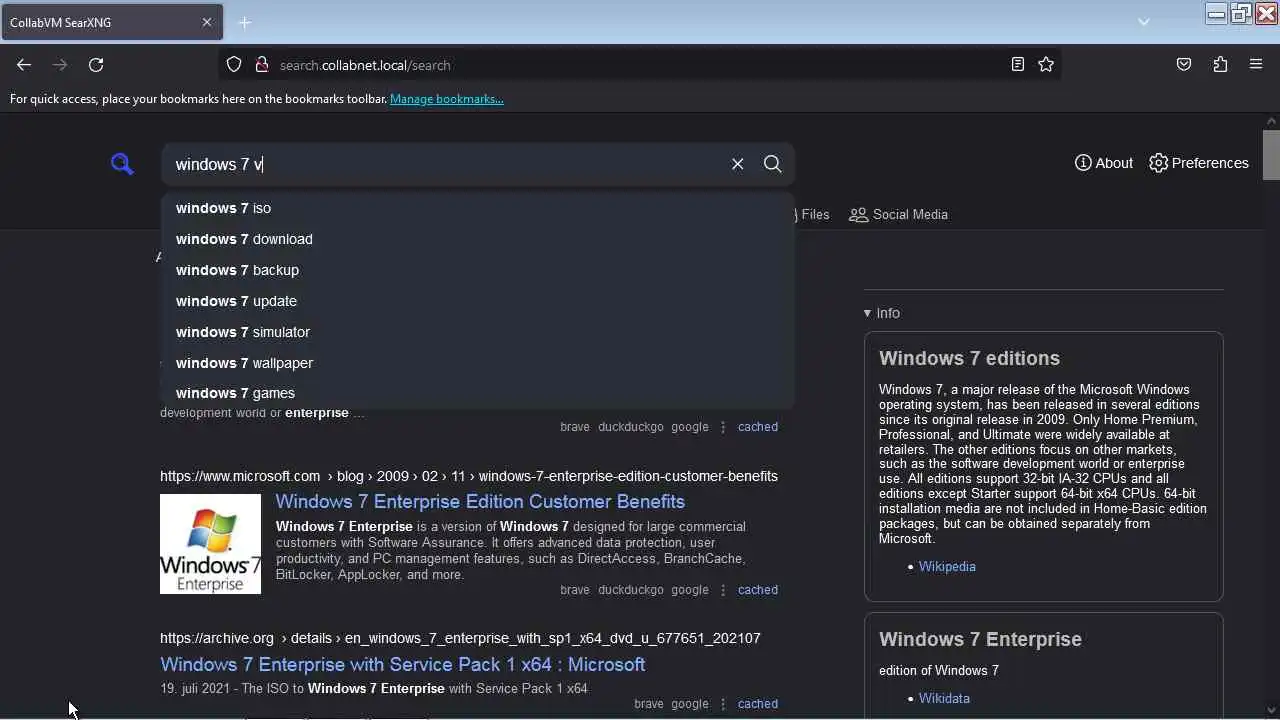
Task: Bookmark this page with star
Action: pos(1046,65)
